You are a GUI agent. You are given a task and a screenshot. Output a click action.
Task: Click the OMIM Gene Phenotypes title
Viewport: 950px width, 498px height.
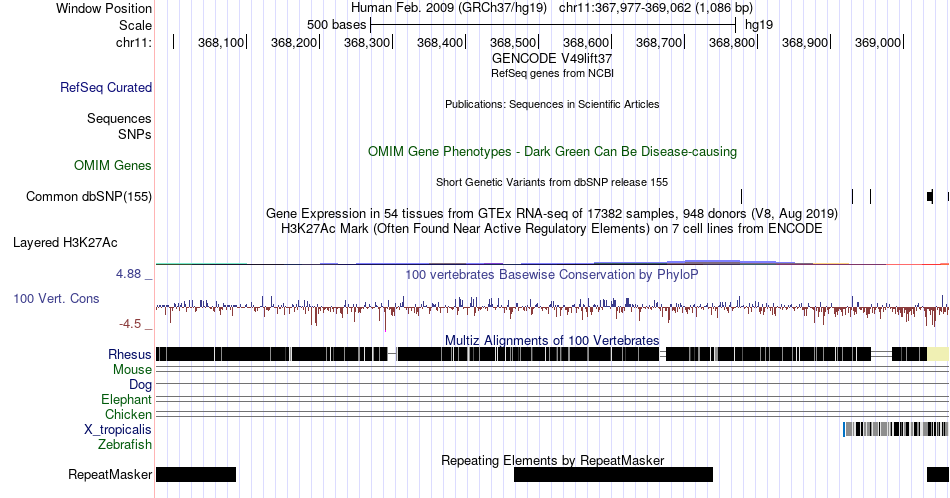[x=552, y=151]
